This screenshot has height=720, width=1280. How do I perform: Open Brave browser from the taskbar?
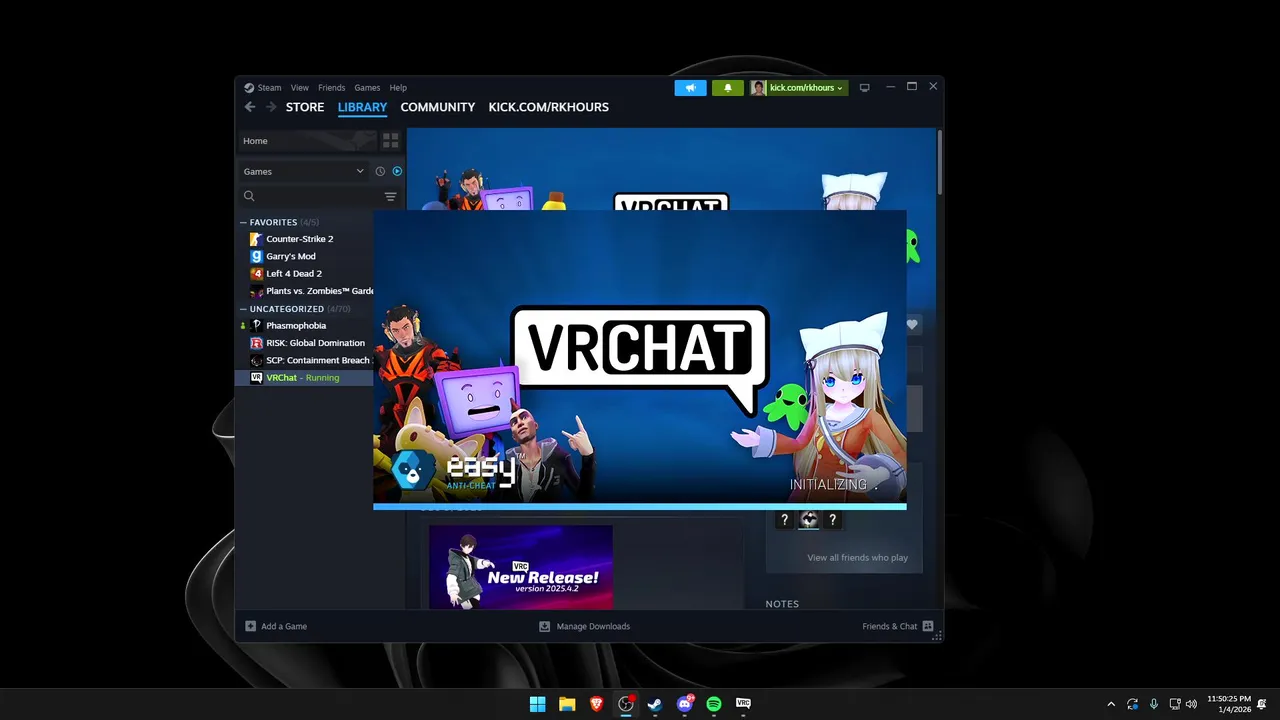(x=597, y=704)
